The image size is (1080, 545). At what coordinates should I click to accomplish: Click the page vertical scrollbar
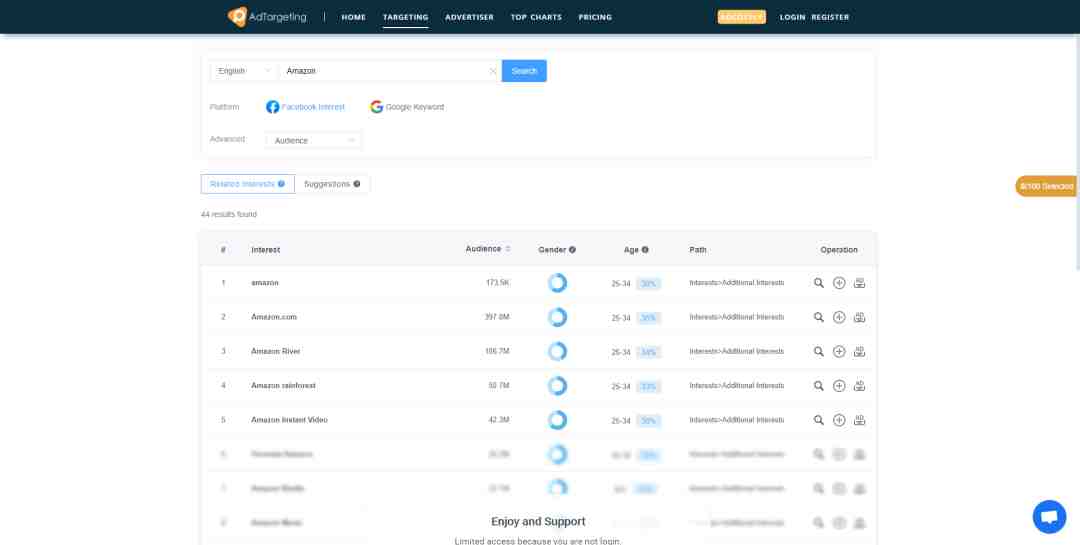pos(1077,152)
